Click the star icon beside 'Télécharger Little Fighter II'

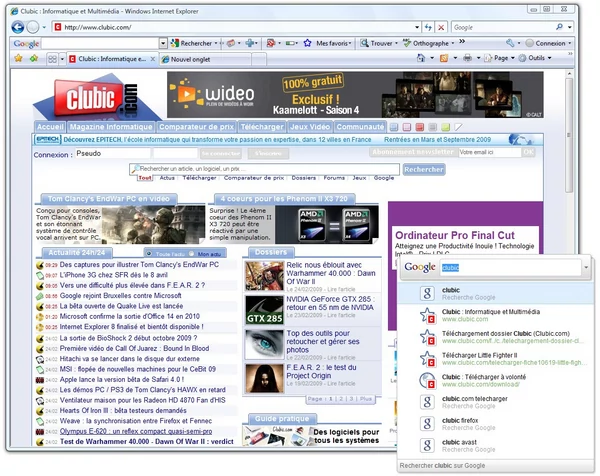[x=427, y=359]
